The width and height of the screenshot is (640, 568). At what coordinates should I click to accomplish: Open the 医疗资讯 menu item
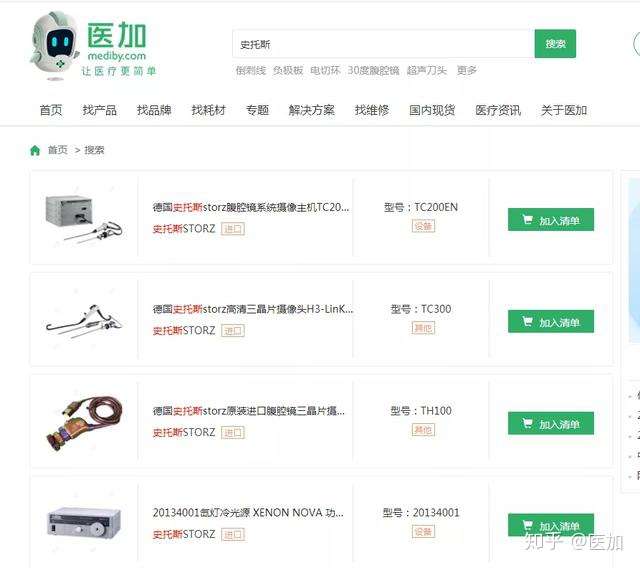point(498,110)
